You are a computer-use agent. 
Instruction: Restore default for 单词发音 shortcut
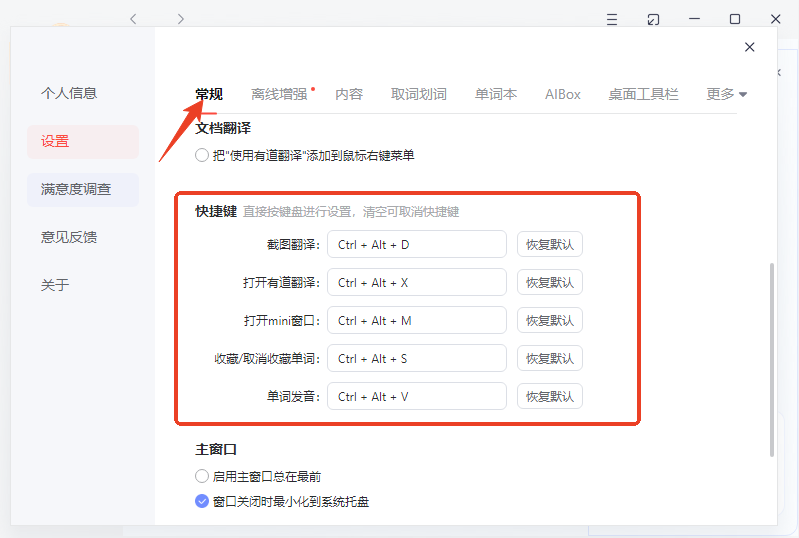point(550,396)
